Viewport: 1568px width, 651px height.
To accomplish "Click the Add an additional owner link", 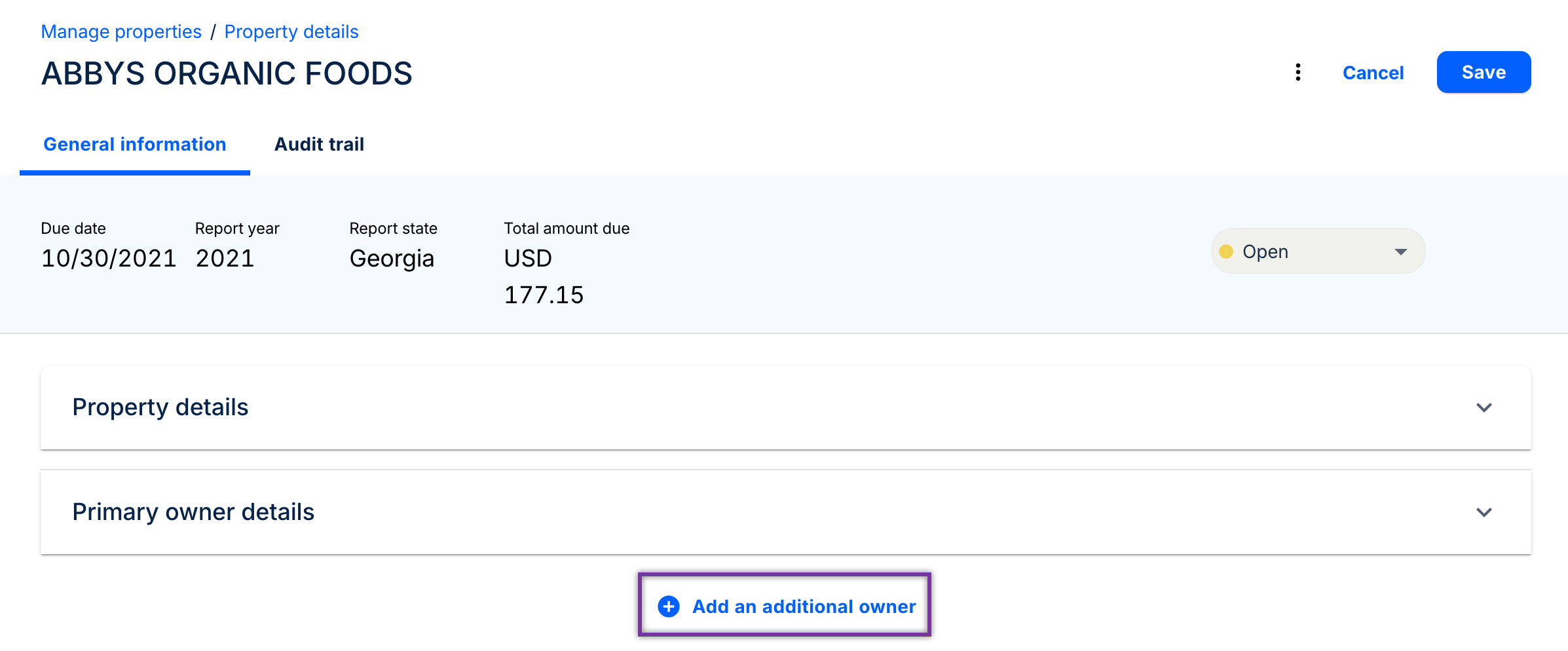I will [804, 606].
